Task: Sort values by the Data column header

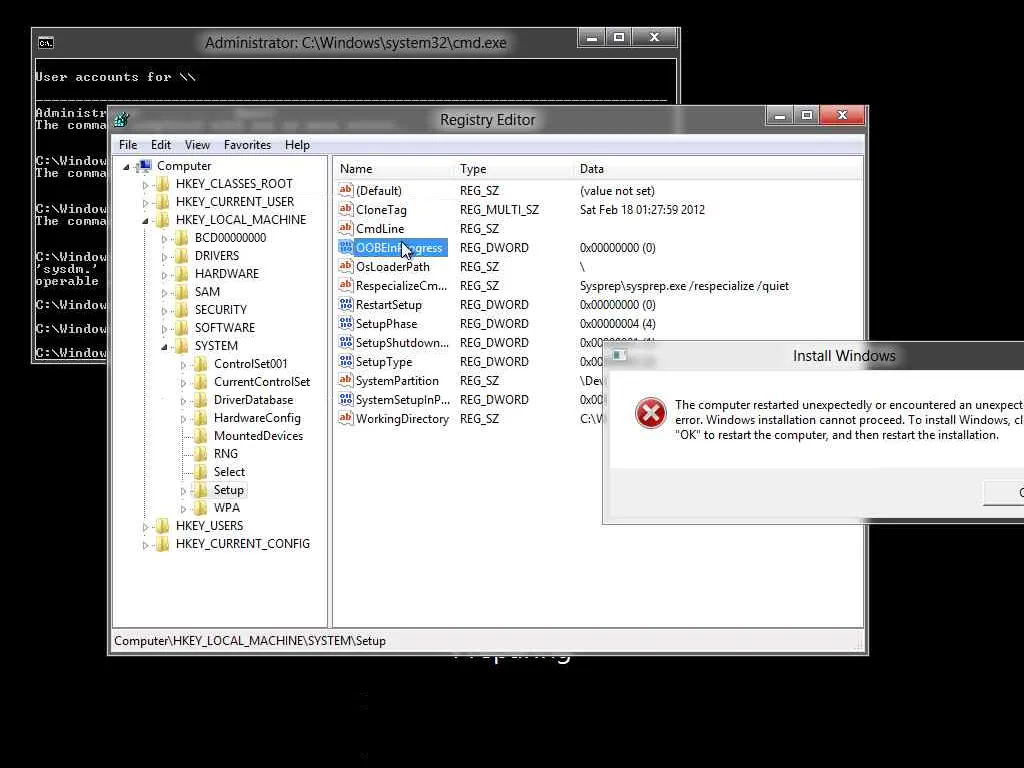Action: point(718,168)
